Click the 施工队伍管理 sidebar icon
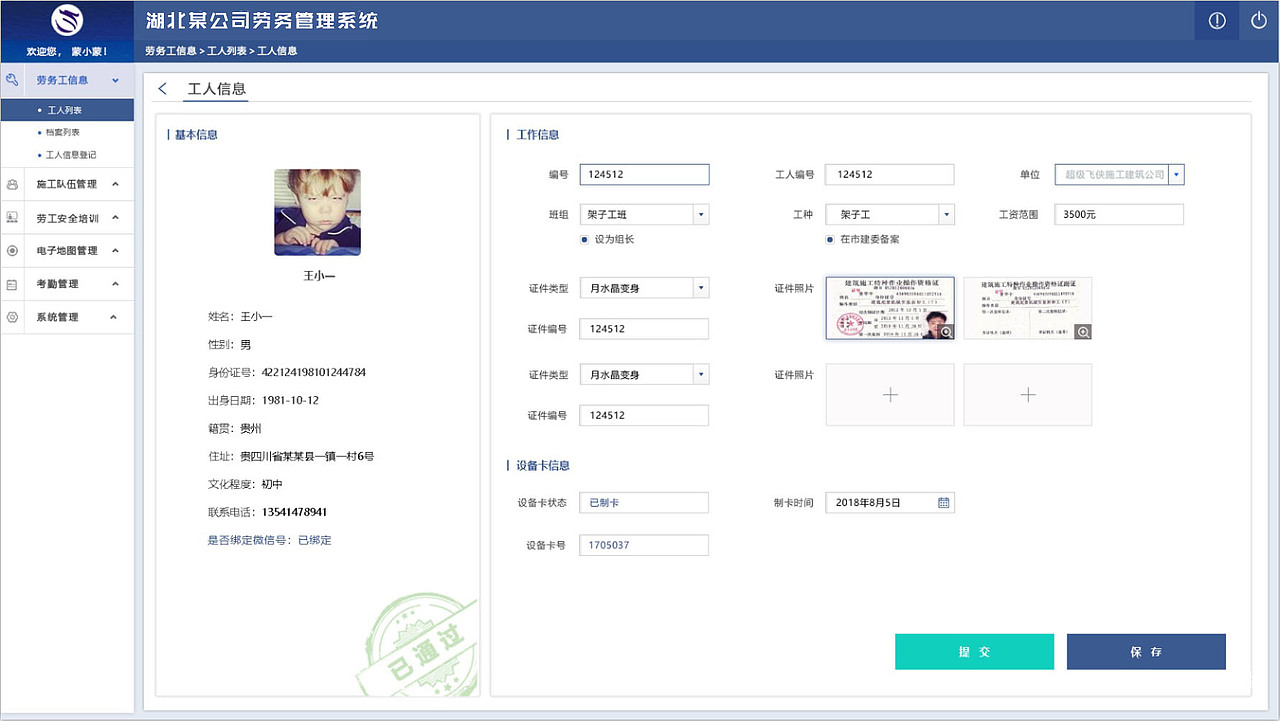 pyautogui.click(x=13, y=184)
